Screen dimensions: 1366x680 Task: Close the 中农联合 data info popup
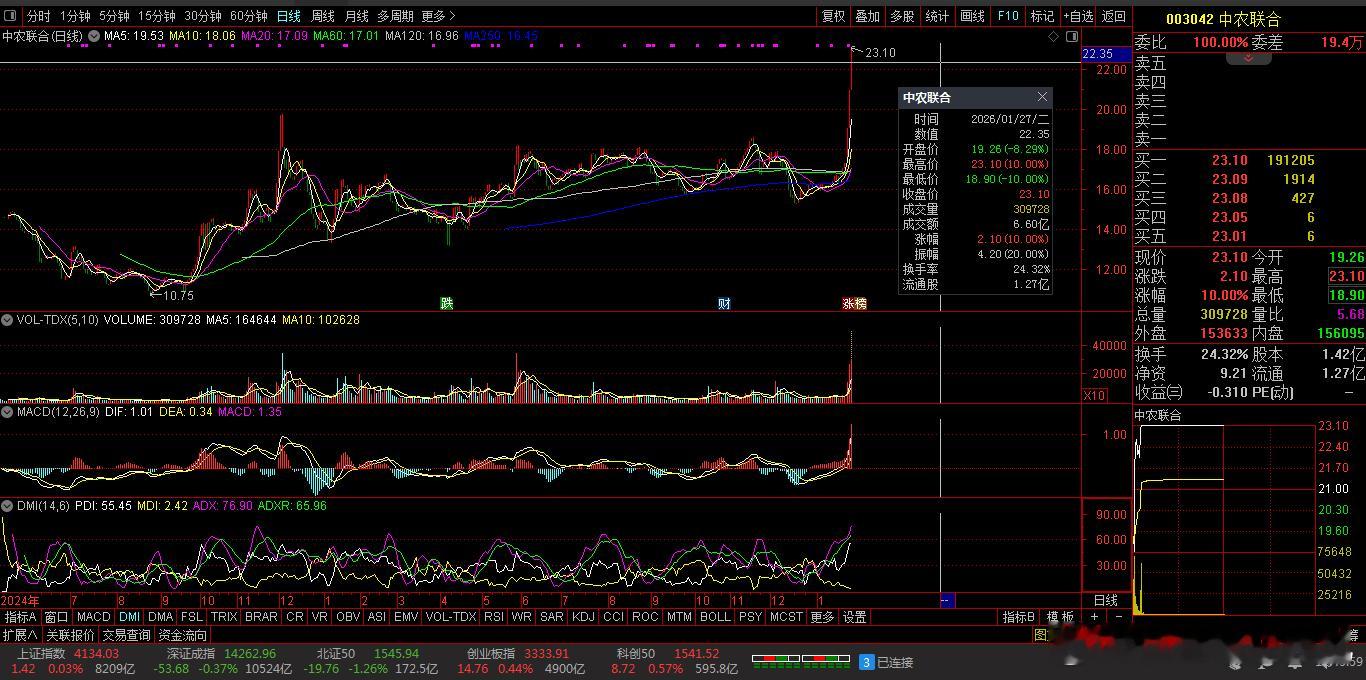[1042, 97]
